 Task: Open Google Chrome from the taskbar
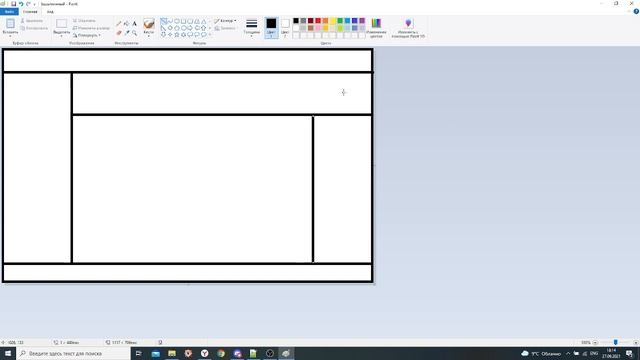[x=221, y=353]
